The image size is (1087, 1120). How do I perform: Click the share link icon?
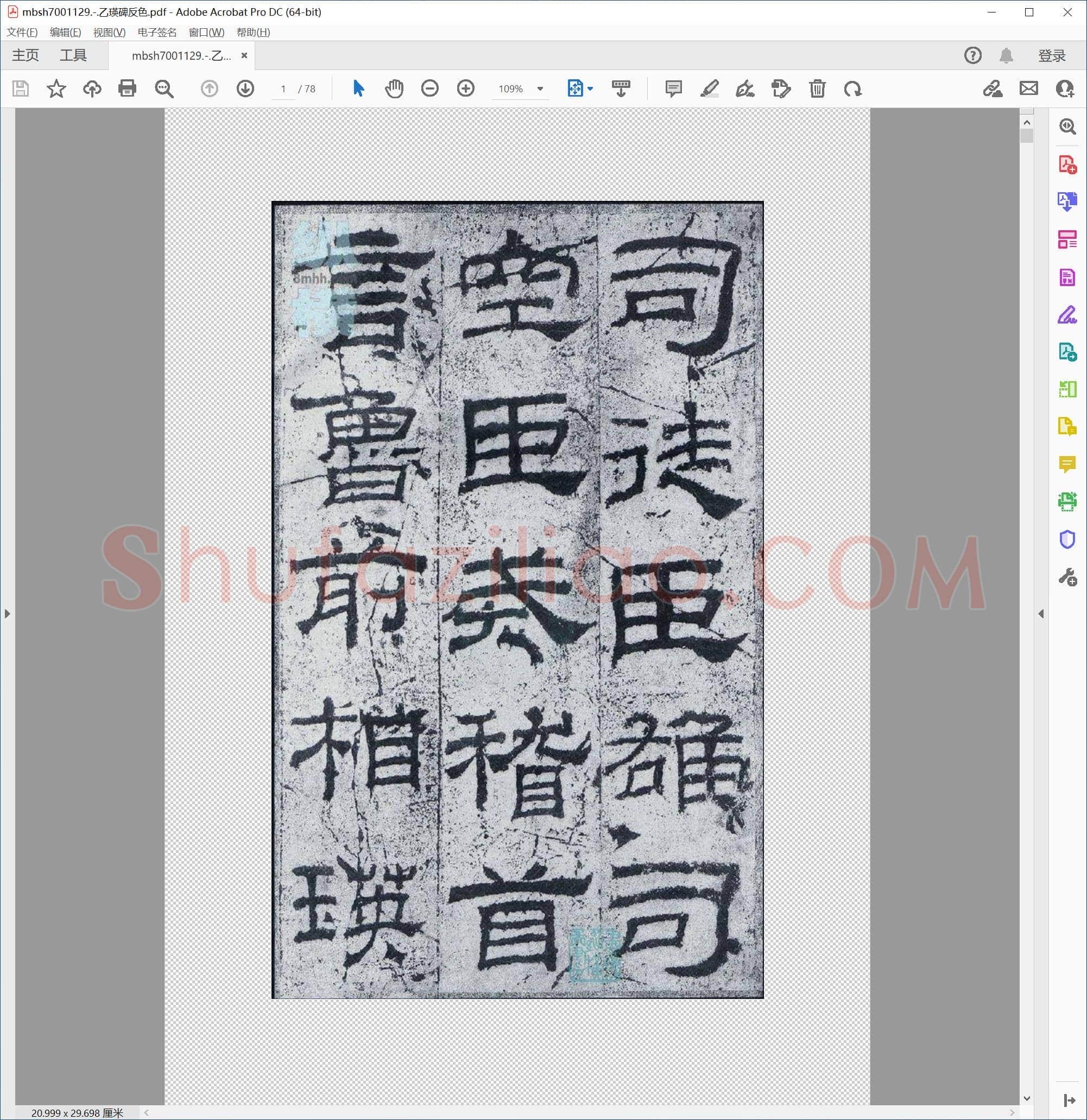tap(993, 88)
